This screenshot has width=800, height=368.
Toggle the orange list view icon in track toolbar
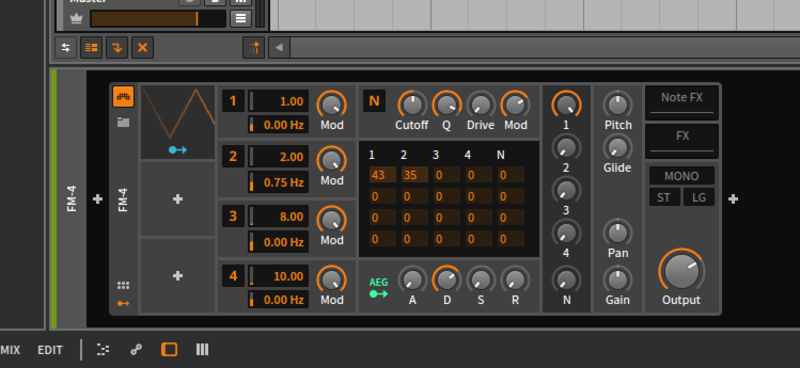(x=91, y=48)
